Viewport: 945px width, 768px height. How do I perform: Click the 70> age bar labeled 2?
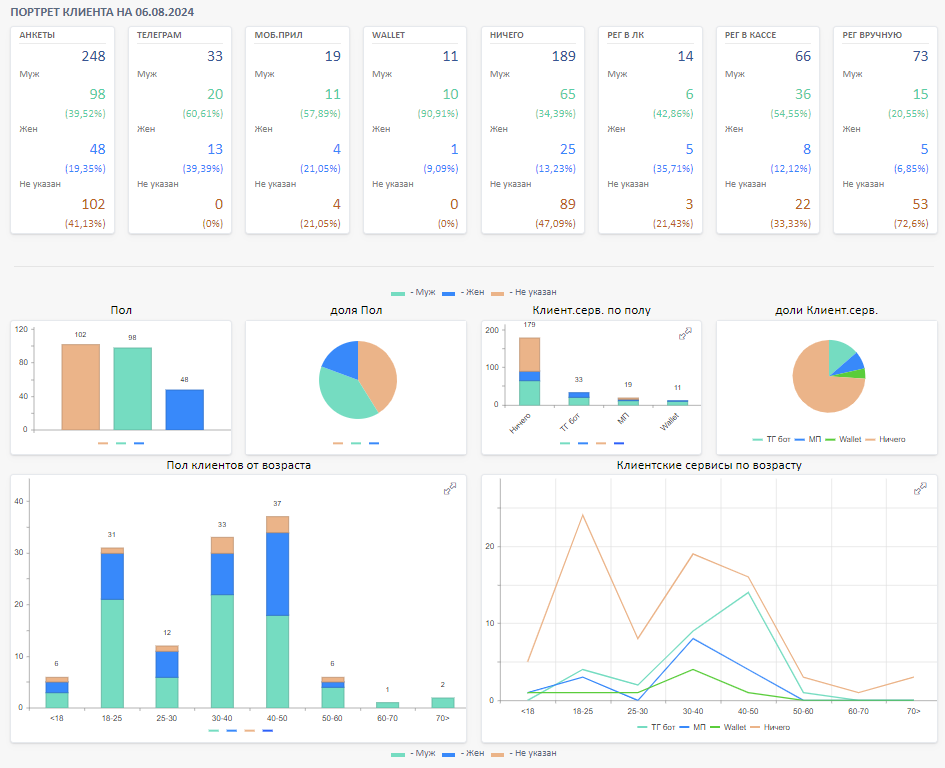(443, 703)
